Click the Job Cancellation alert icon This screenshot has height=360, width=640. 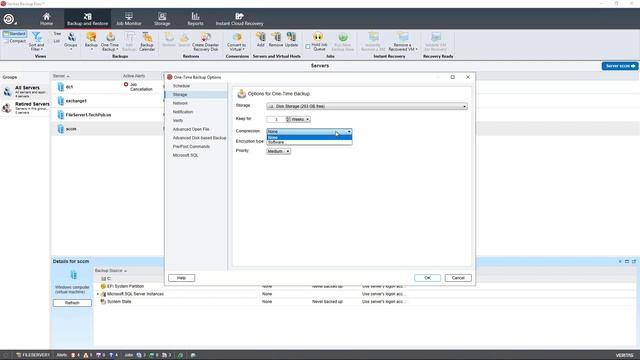126,84
